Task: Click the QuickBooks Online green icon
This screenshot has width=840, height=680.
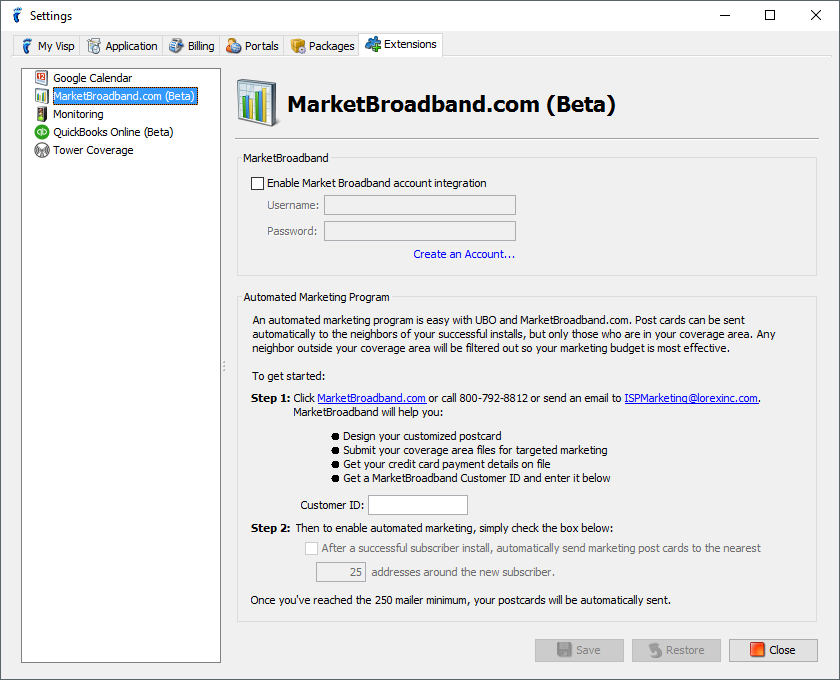Action: click(x=42, y=132)
